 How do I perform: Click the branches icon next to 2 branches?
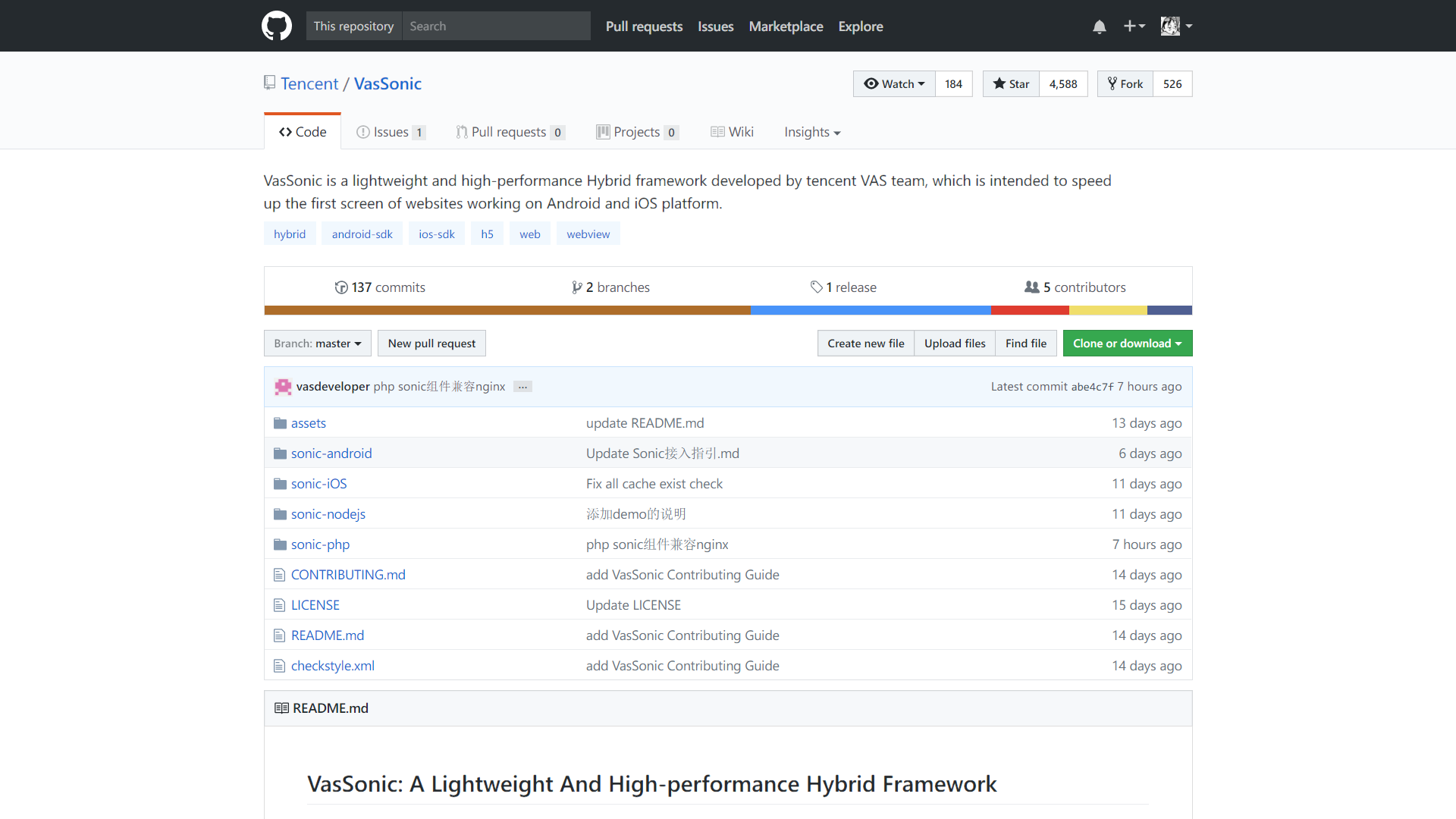(x=578, y=287)
